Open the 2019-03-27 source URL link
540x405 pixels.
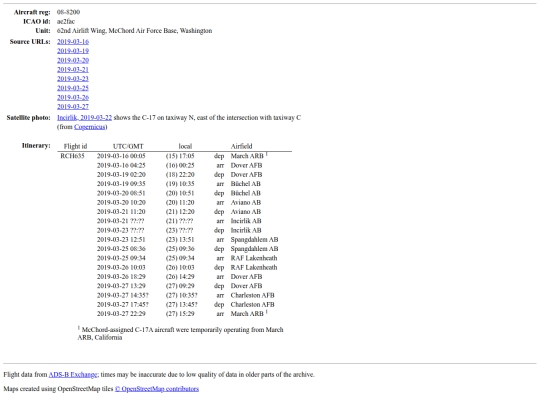point(73,107)
